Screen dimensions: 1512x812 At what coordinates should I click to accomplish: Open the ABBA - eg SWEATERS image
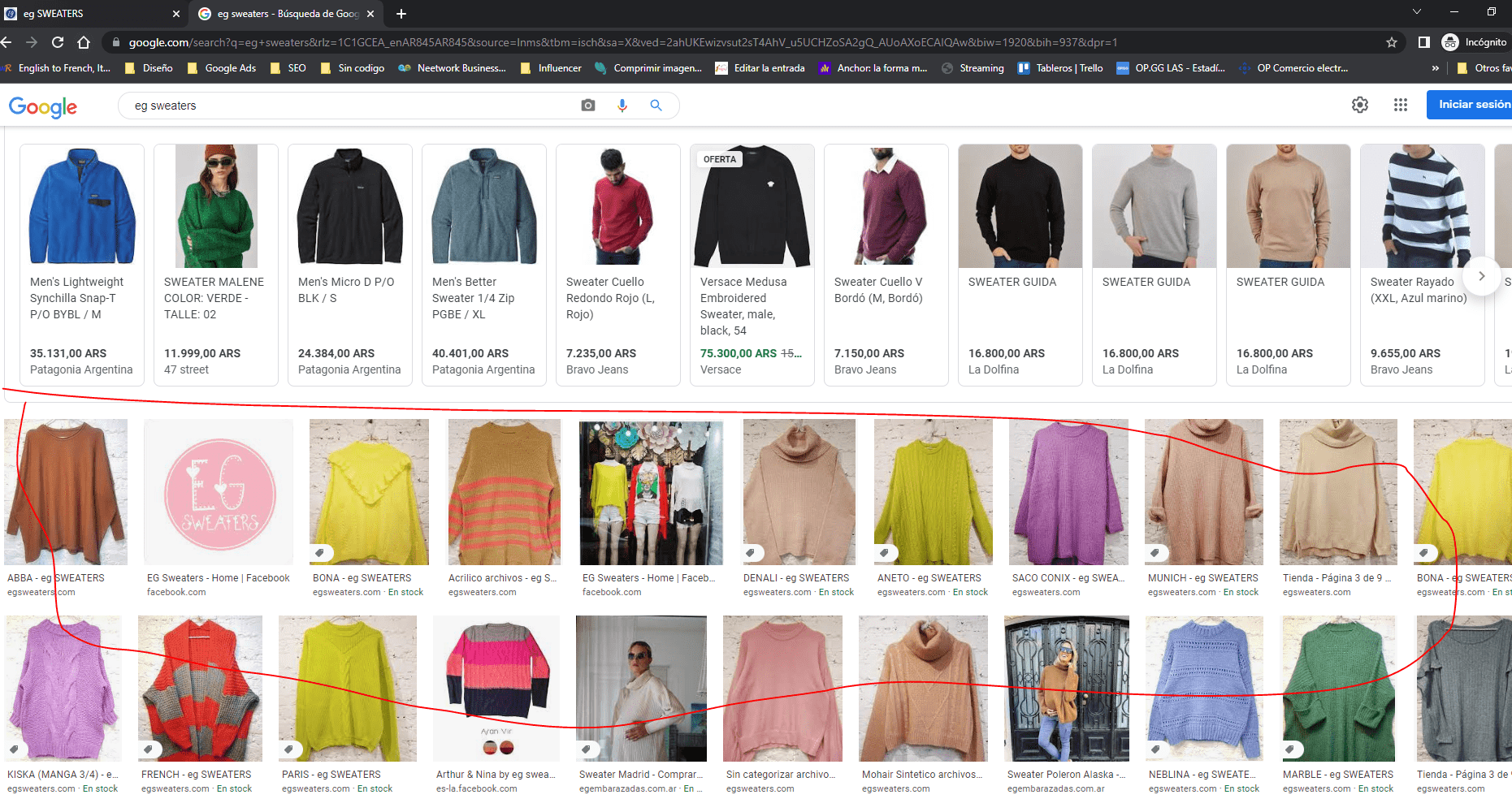[66, 492]
